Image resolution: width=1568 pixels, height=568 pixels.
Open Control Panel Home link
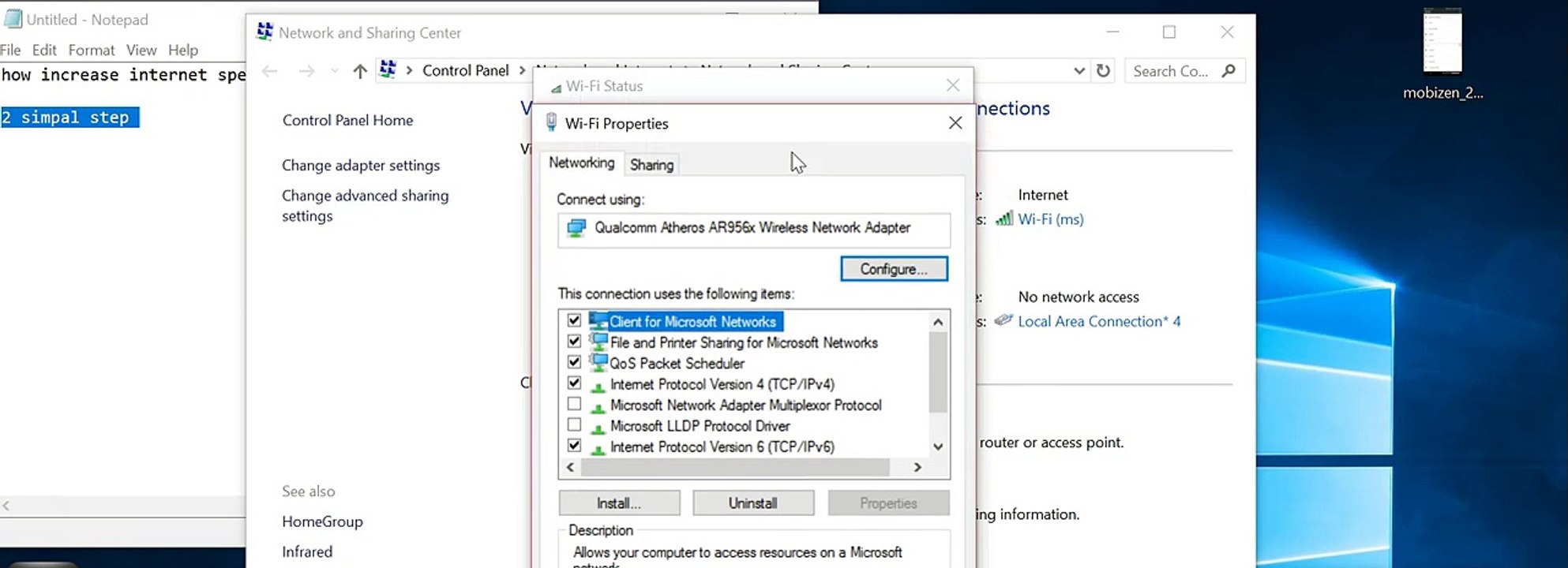coord(347,120)
